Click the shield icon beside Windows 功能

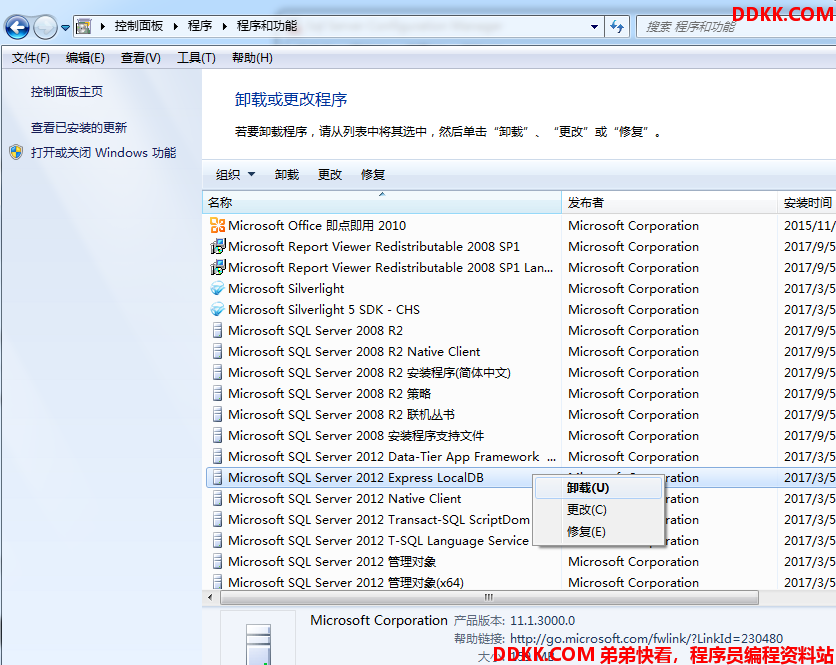(16, 153)
